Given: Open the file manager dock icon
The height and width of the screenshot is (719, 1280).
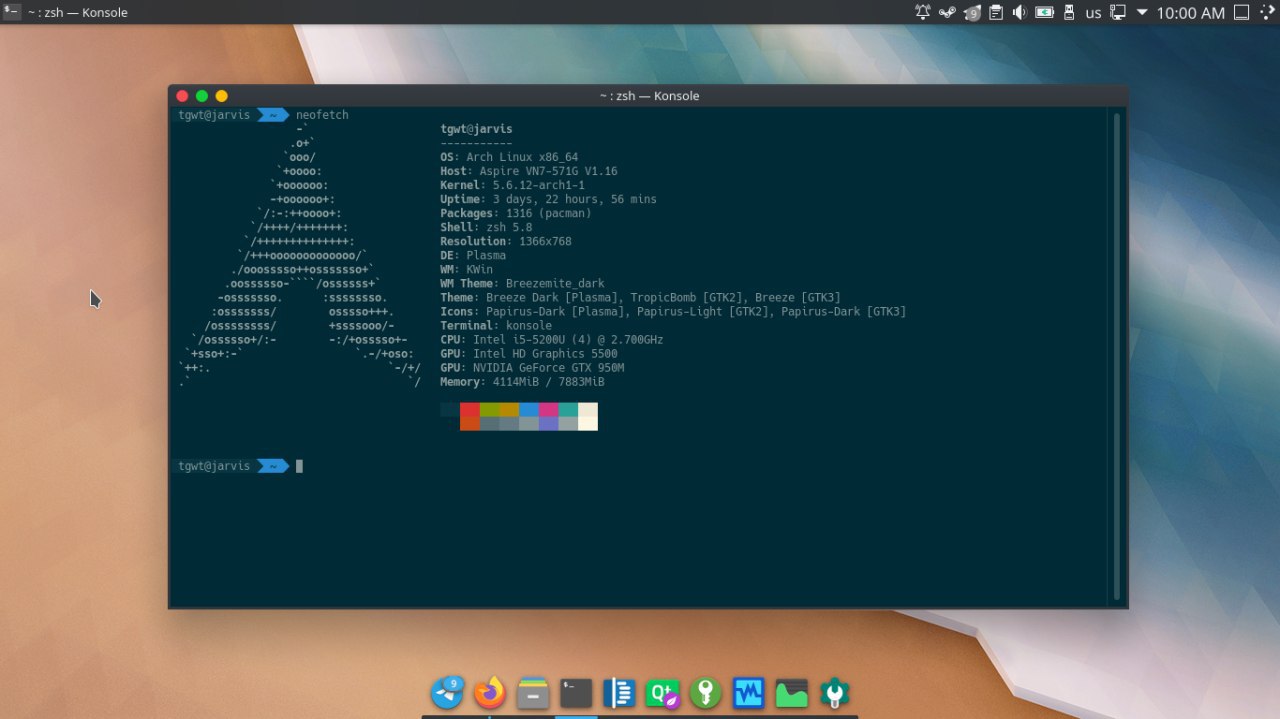Looking at the screenshot, I should pos(533,693).
